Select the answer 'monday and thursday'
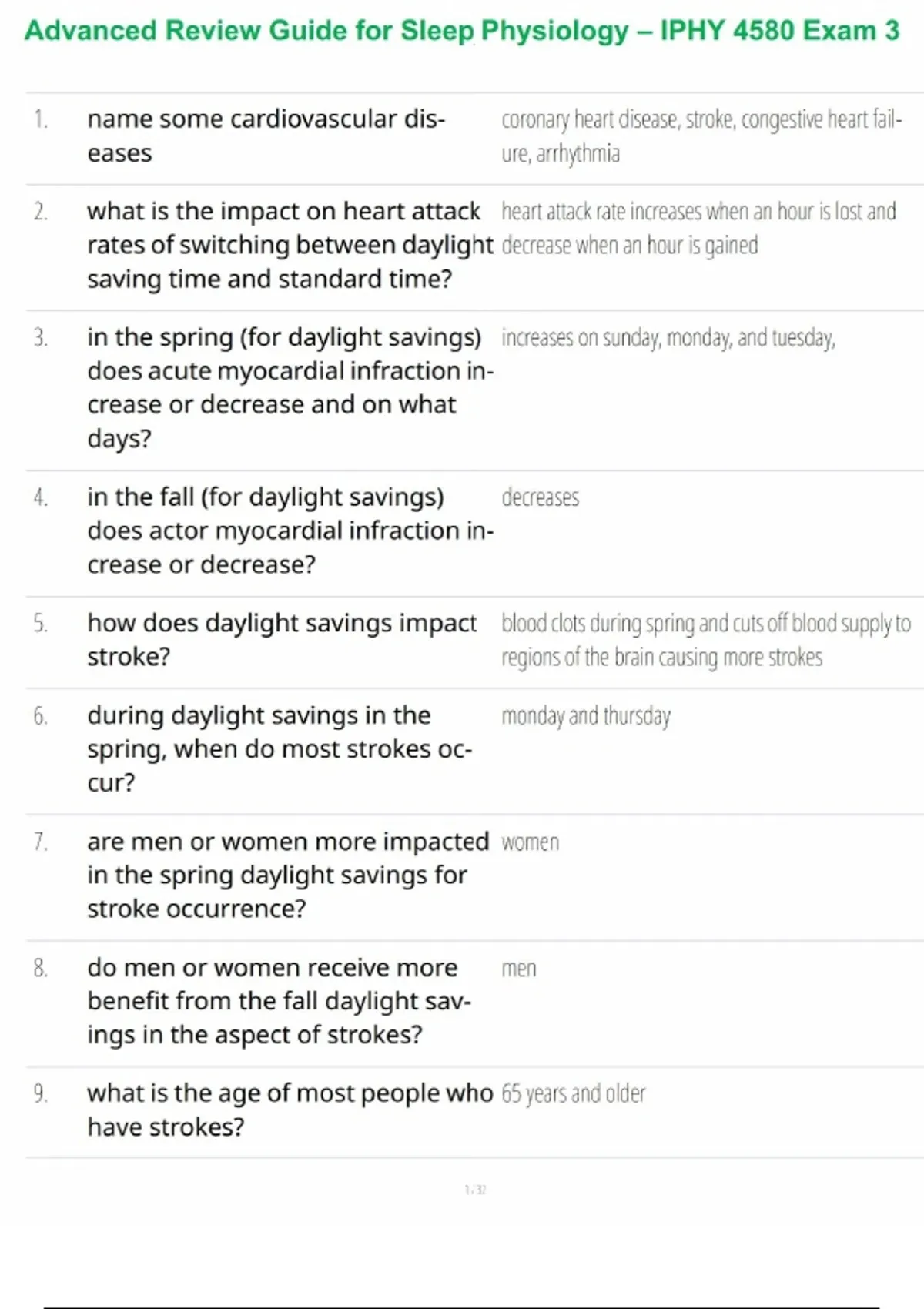 585,716
